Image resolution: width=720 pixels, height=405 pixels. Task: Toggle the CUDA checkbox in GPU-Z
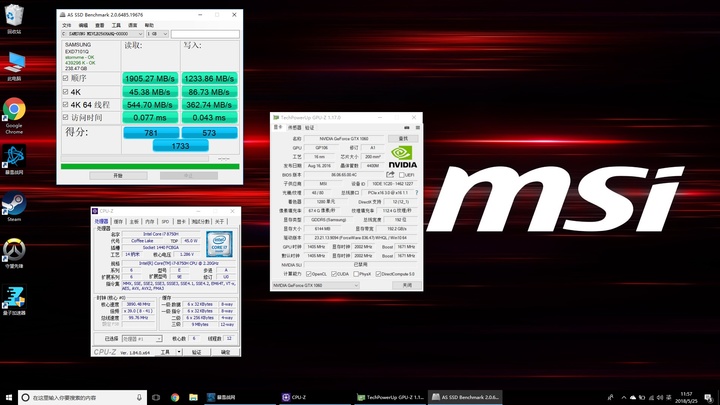tap(334, 274)
